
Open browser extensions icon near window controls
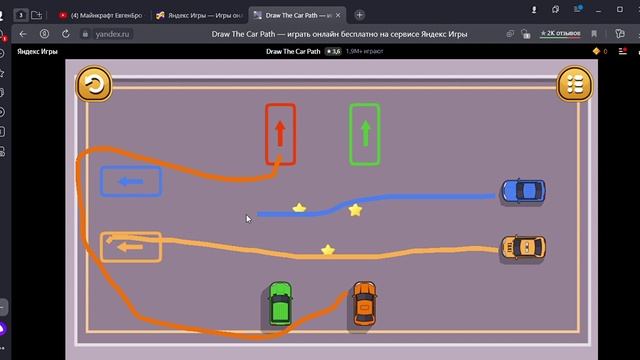point(555,10)
